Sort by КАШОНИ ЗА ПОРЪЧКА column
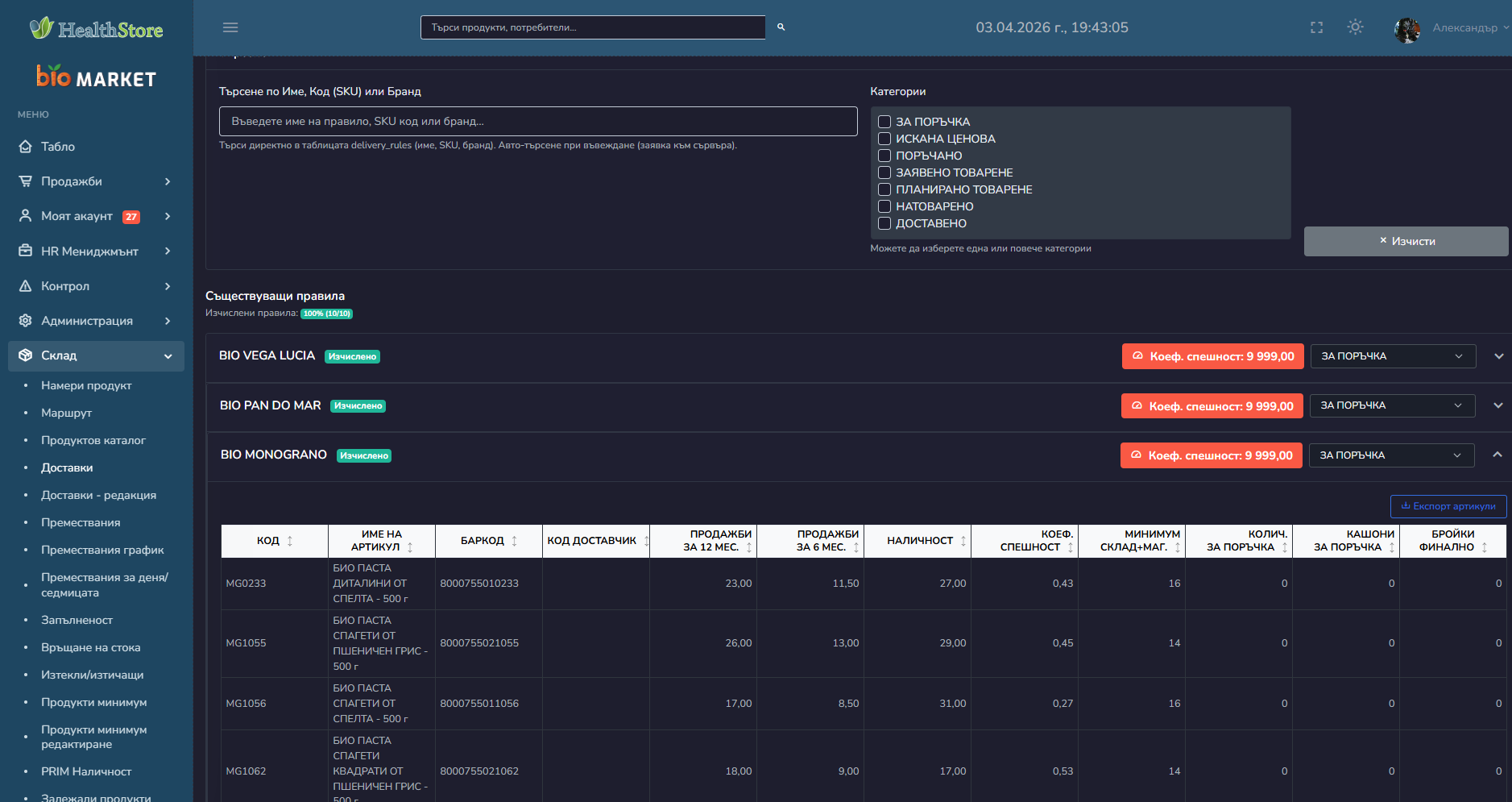Image resolution: width=1512 pixels, height=802 pixels. coord(1346,541)
